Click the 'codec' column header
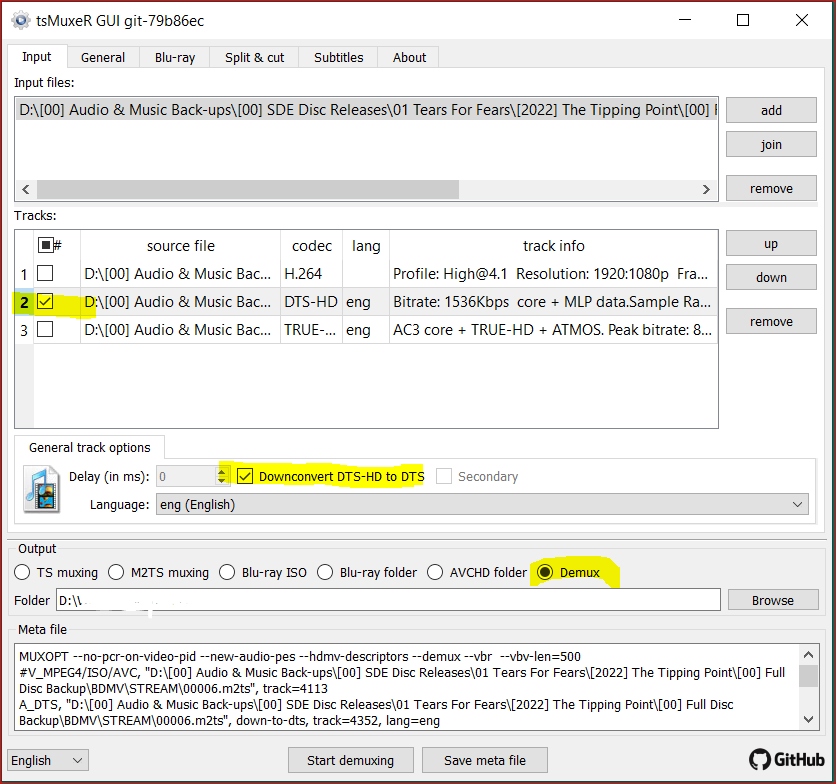Image resolution: width=836 pixels, height=784 pixels. (x=312, y=246)
